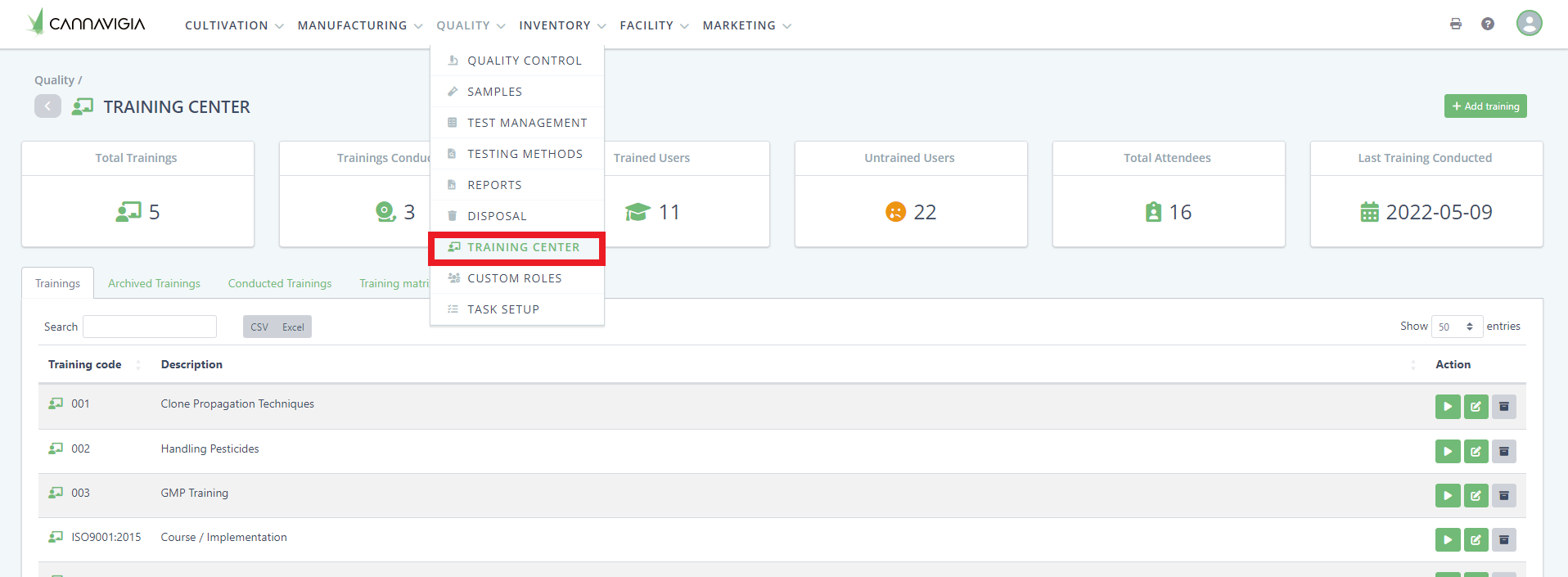Open the Conducted Trainings tab
The image size is (1568, 577).
pos(280,283)
